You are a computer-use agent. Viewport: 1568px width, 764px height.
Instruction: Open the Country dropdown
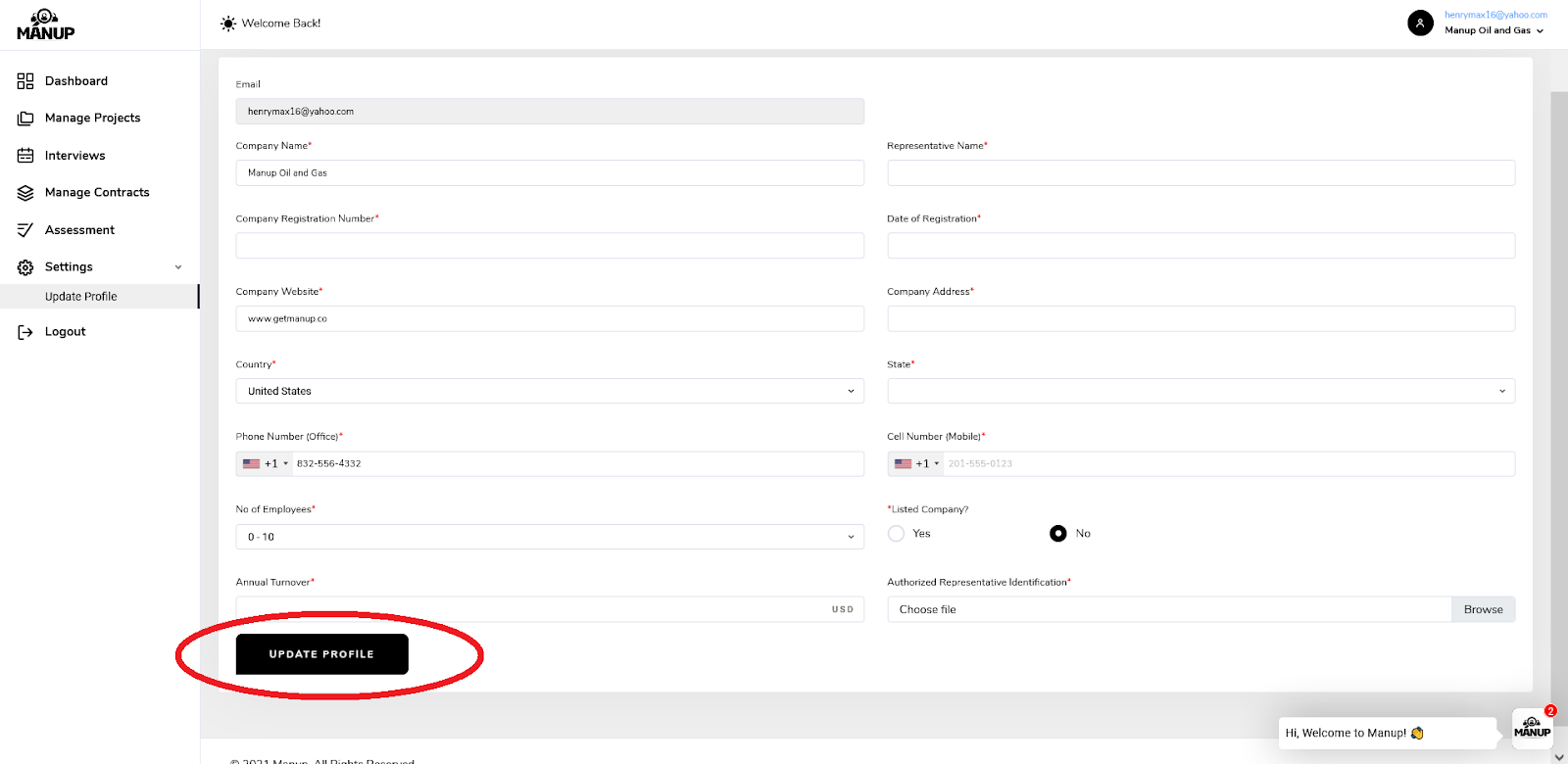click(x=550, y=391)
